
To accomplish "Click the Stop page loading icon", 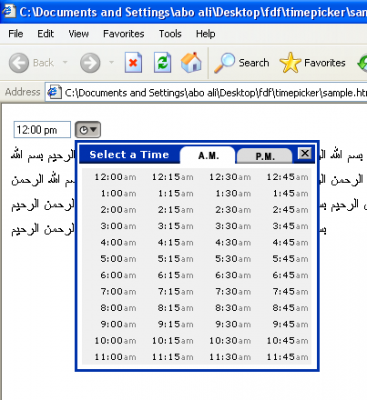I will click(133, 63).
